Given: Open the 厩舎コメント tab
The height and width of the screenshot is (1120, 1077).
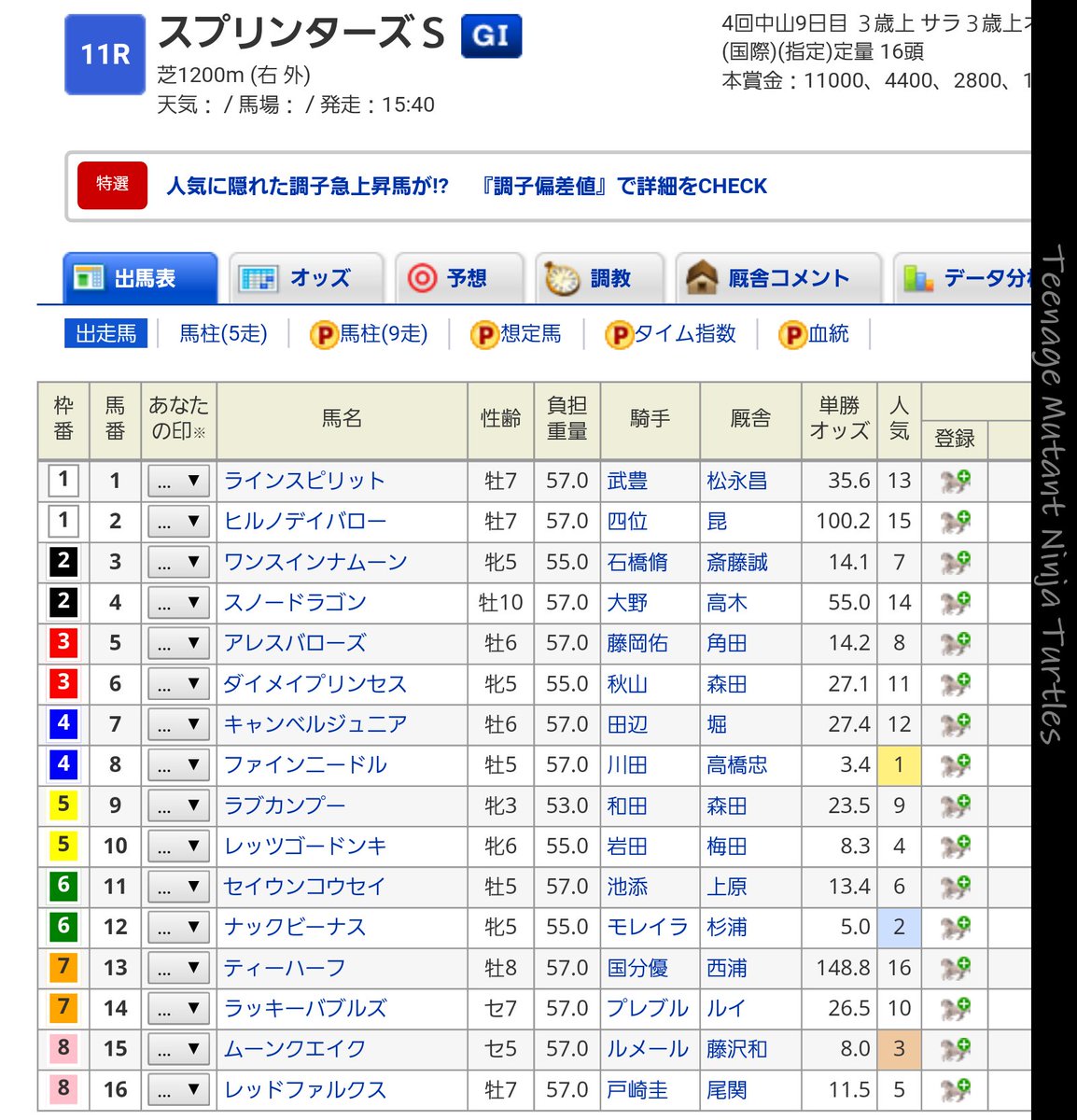Looking at the screenshot, I should tap(778, 278).
